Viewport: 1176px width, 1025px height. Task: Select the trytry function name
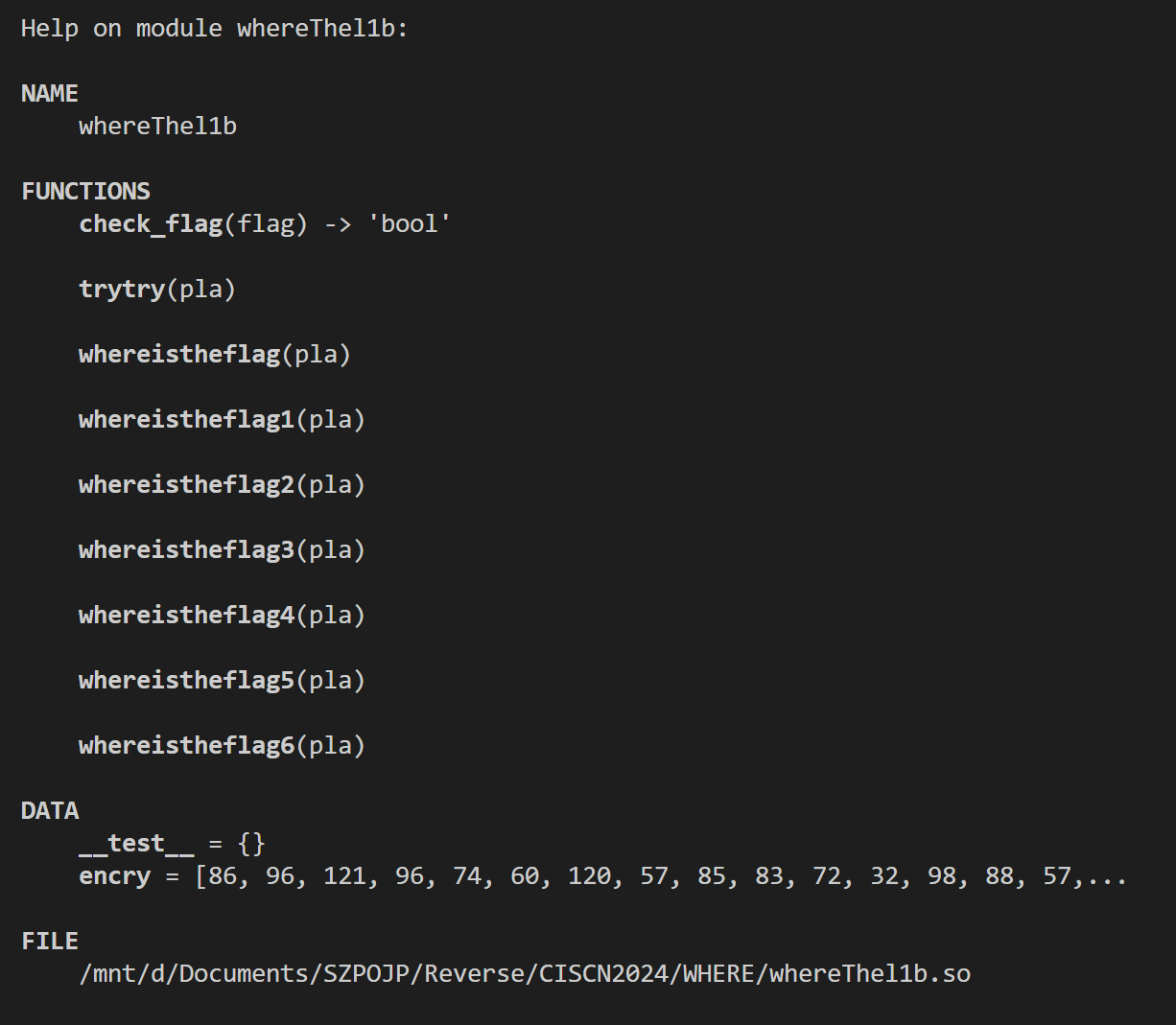122,289
